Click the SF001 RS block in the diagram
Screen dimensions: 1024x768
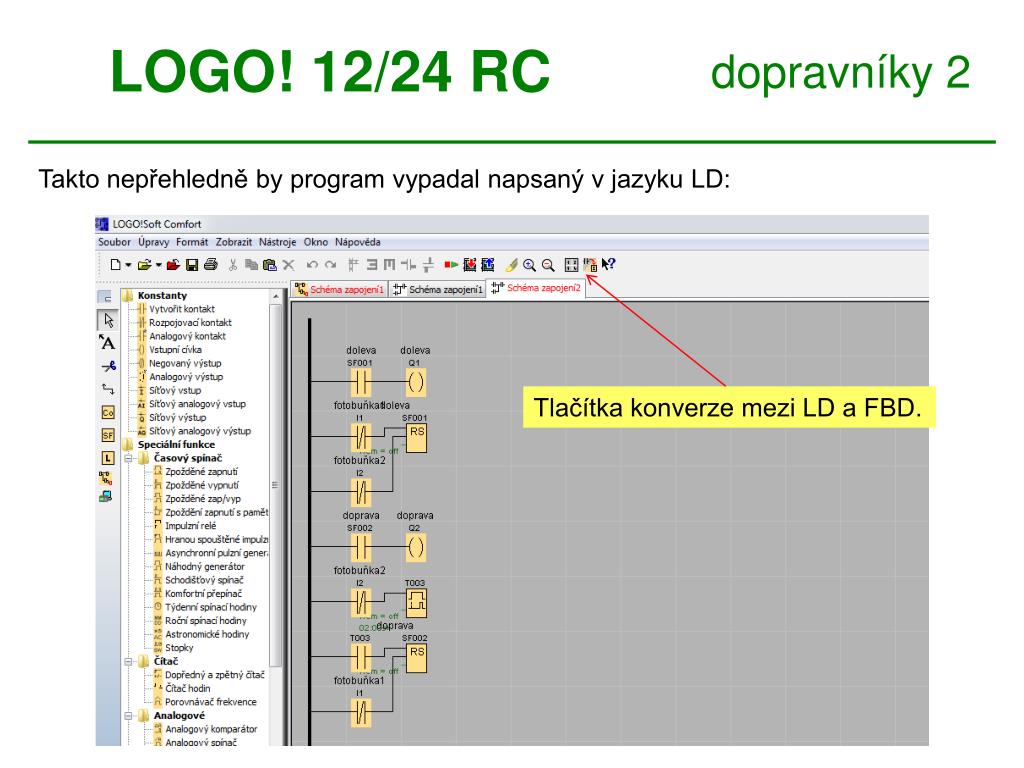[x=417, y=438]
